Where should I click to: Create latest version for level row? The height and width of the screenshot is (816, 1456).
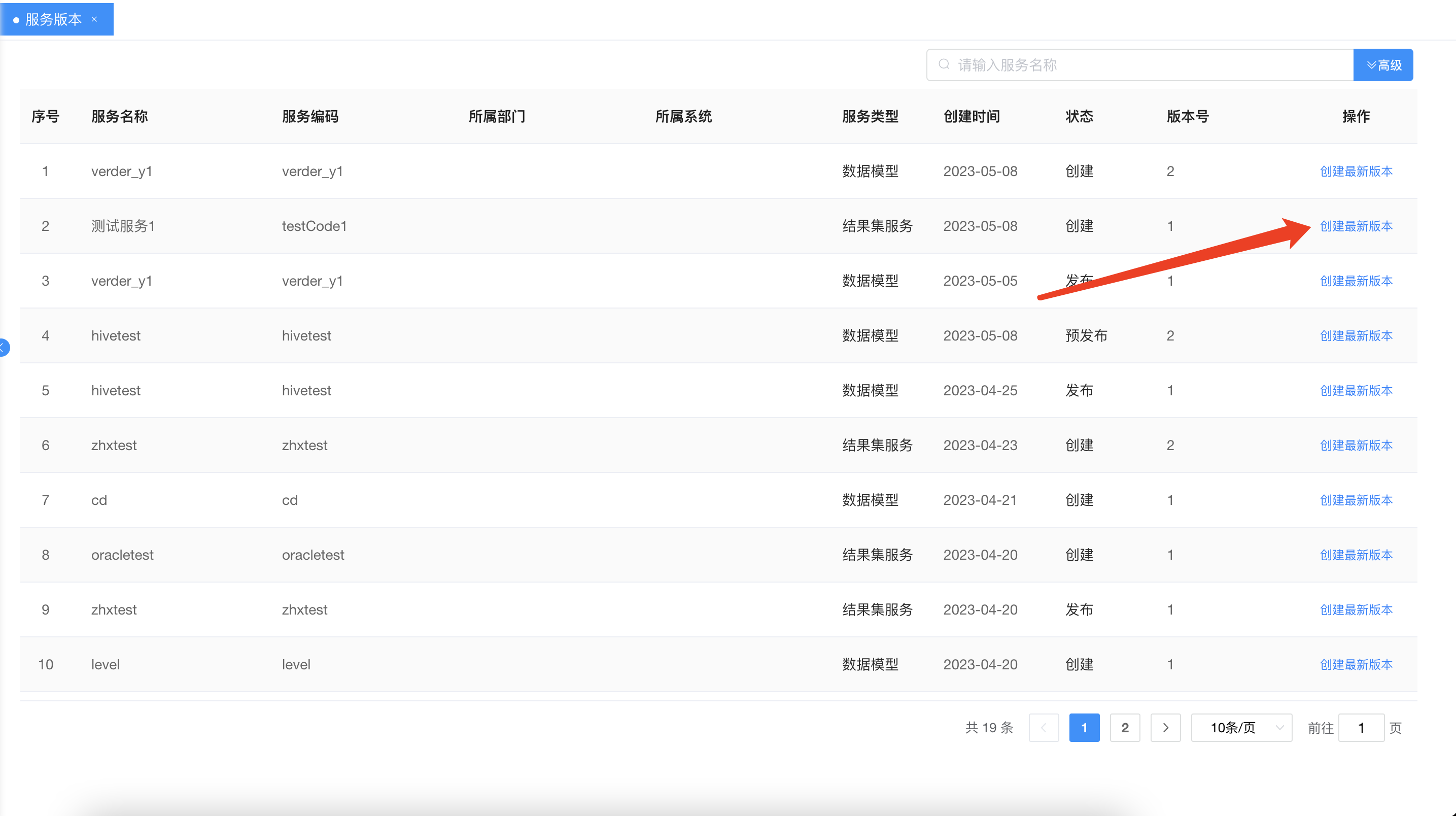tap(1356, 664)
